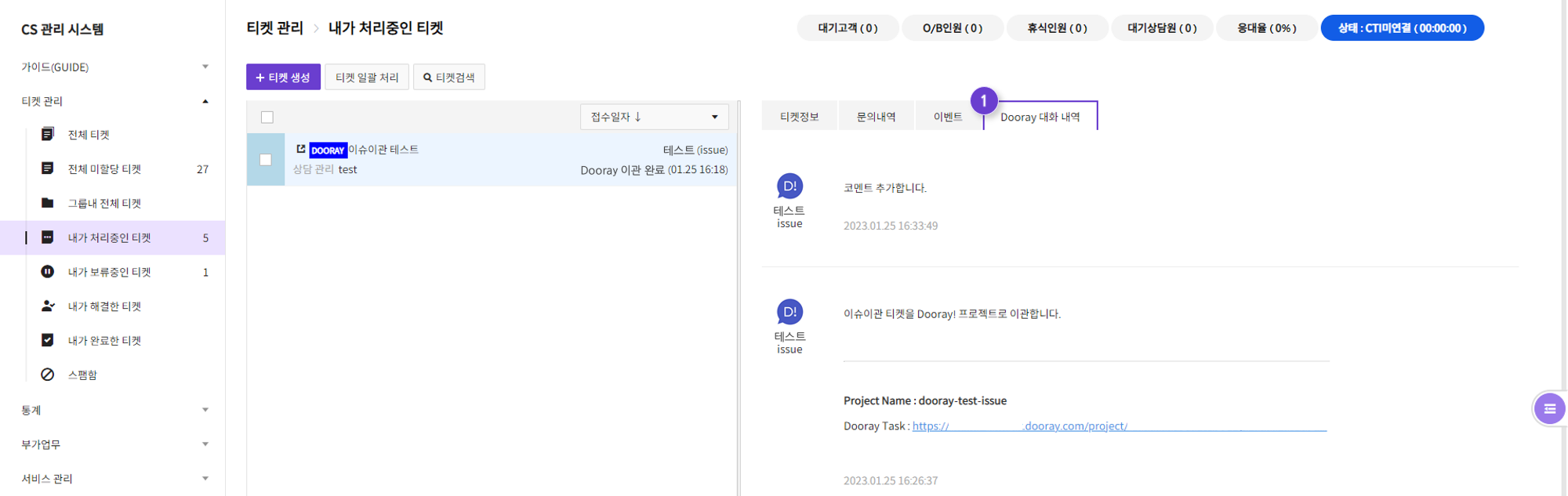
Task: Click the 내가 해결한 티켓 person icon
Action: [x=48, y=306]
